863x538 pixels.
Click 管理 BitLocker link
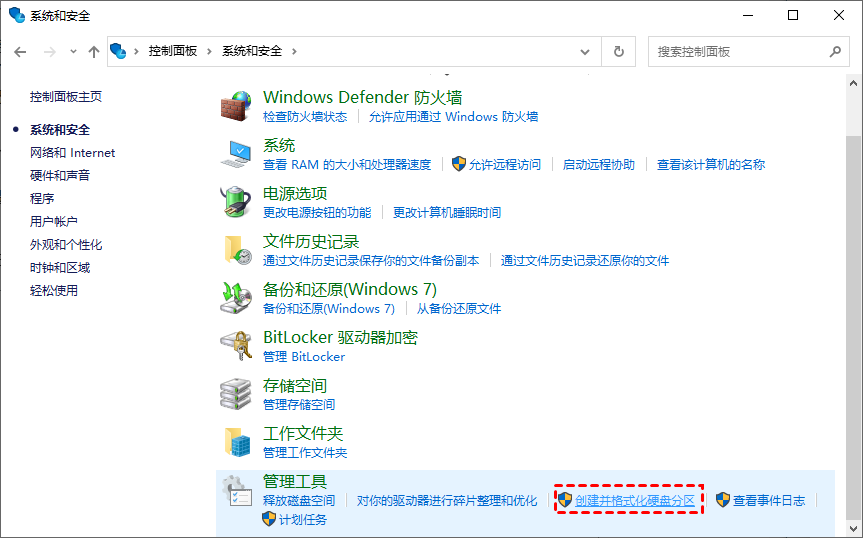304,356
